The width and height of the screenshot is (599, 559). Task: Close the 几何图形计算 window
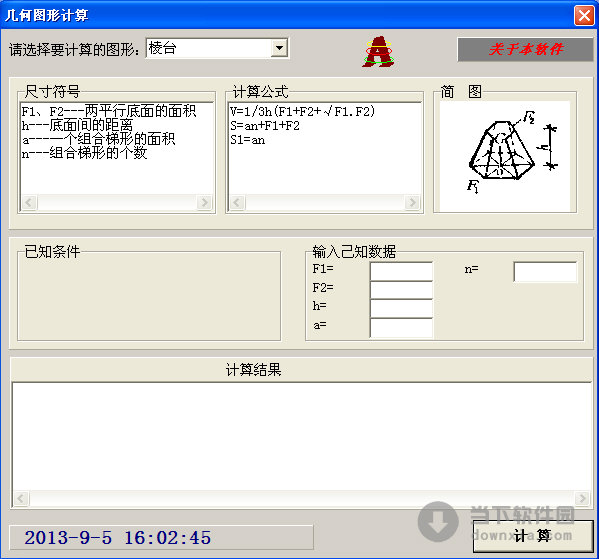pyautogui.click(x=584, y=16)
